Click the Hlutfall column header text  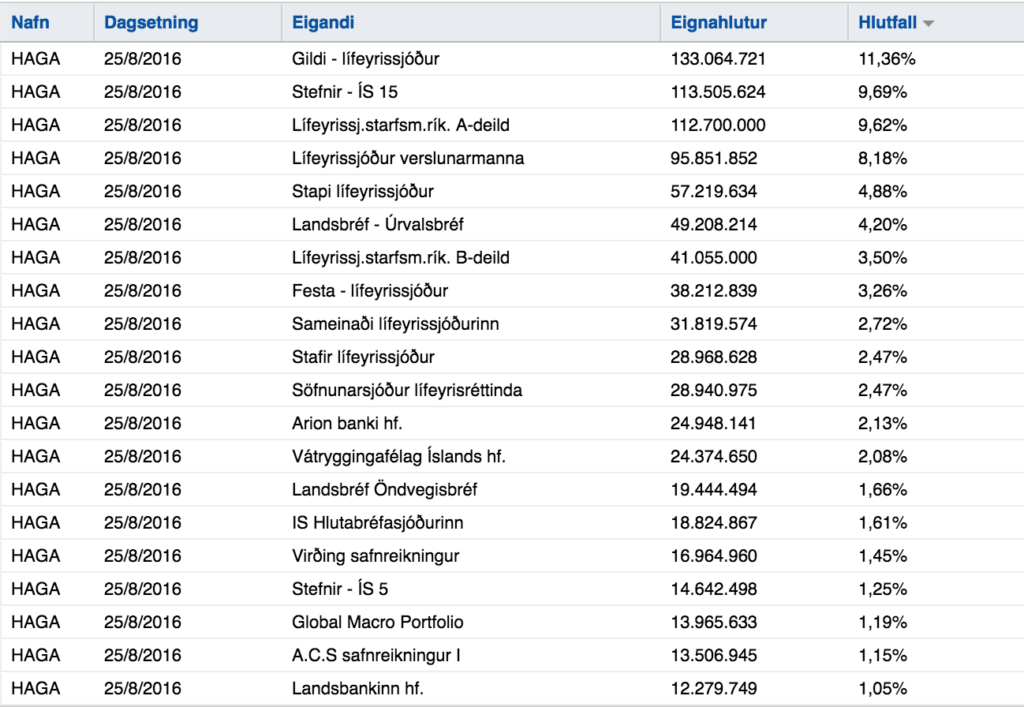click(887, 22)
